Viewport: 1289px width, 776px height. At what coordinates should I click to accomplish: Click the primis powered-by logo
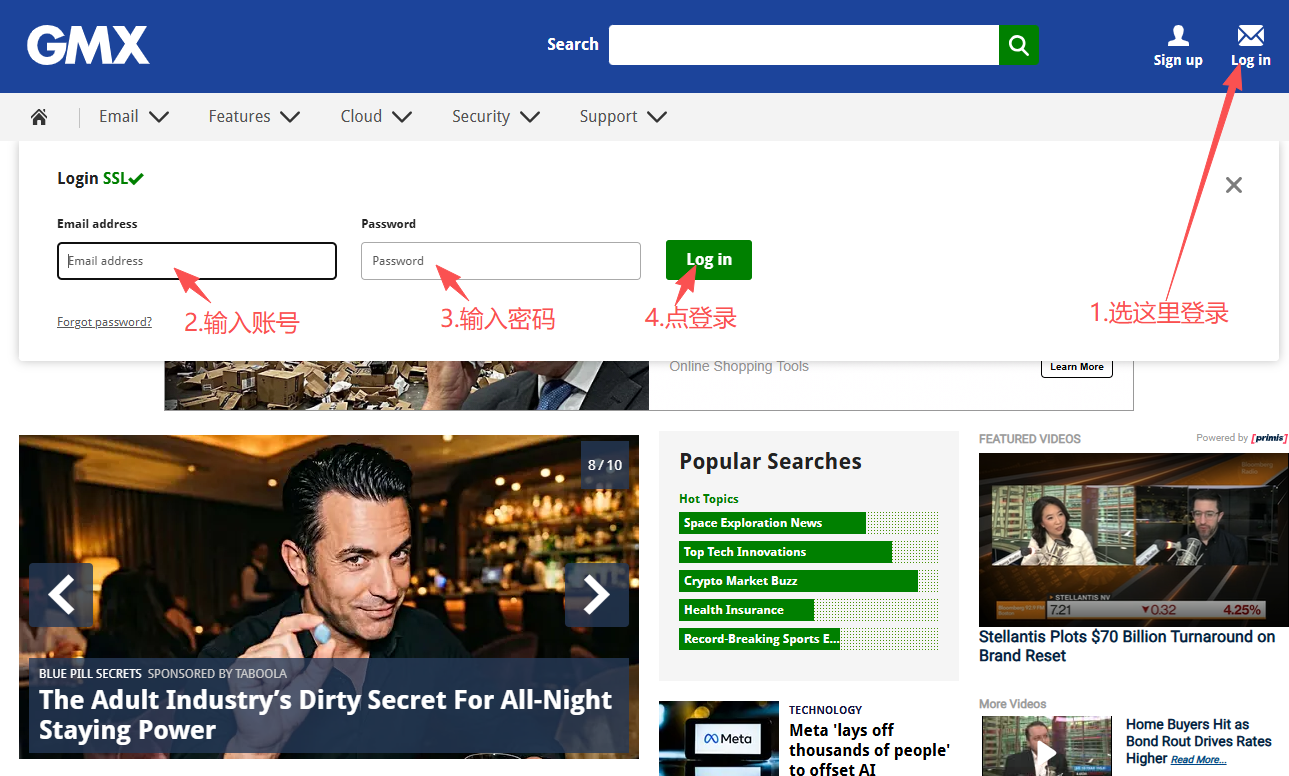(x=1269, y=438)
